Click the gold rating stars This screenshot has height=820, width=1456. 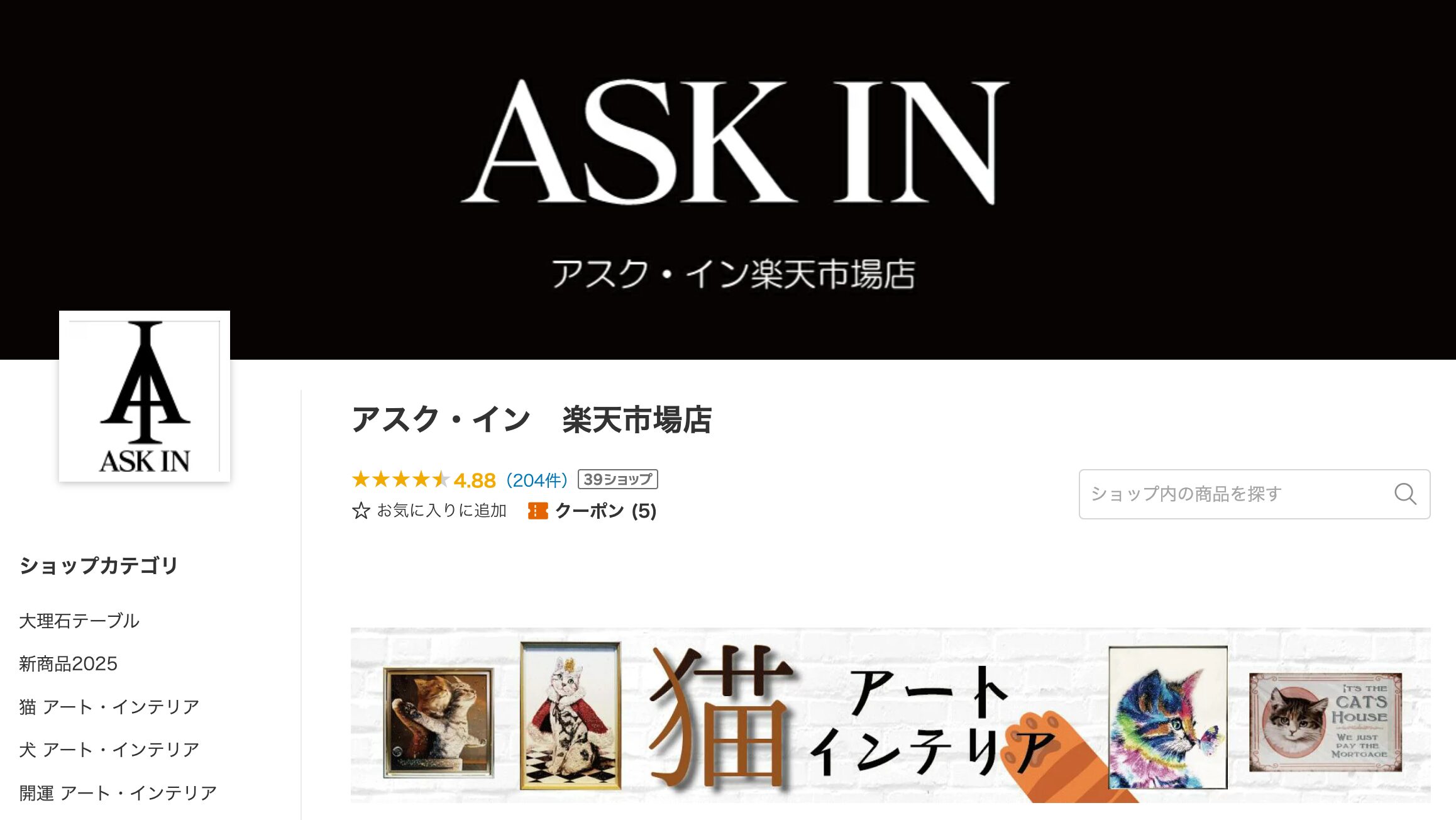coord(400,480)
